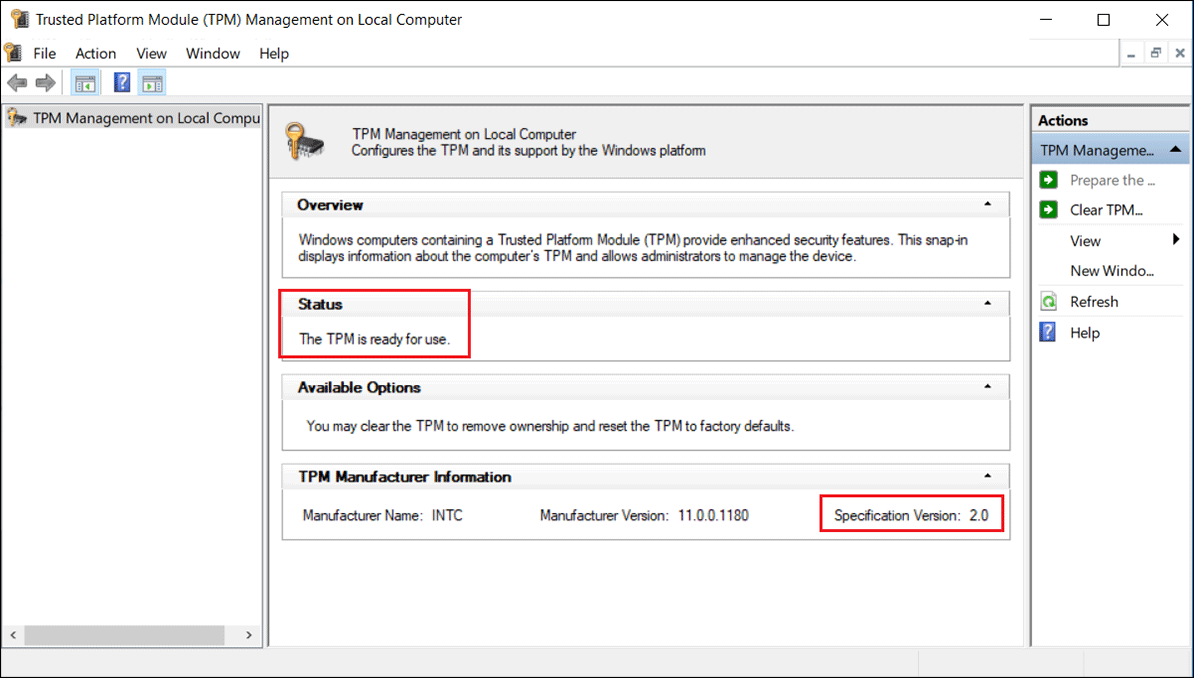This screenshot has width=1194, height=678.
Task: Minimize the TPM Management main window
Action: pyautogui.click(x=1046, y=20)
